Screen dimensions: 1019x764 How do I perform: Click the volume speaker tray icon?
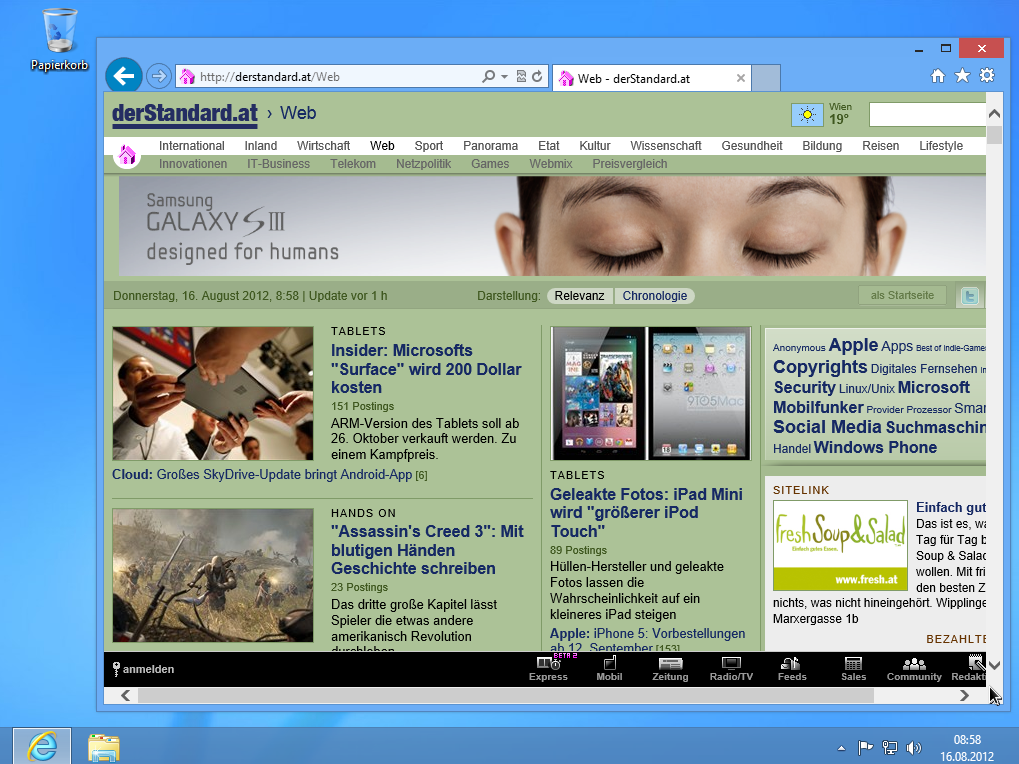click(913, 748)
